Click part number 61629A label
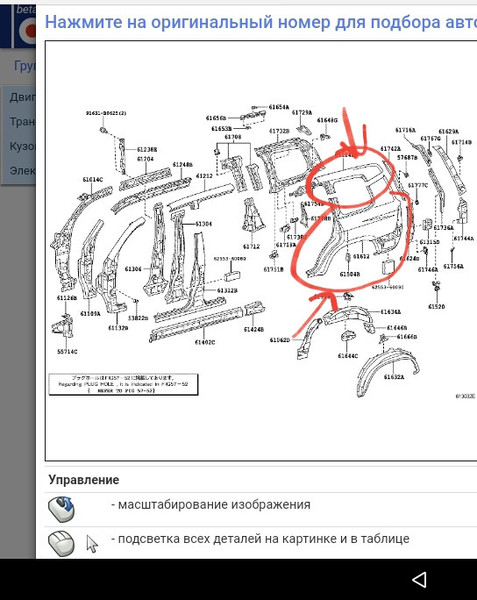Viewport: 477px width, 600px height. pyautogui.click(x=448, y=131)
